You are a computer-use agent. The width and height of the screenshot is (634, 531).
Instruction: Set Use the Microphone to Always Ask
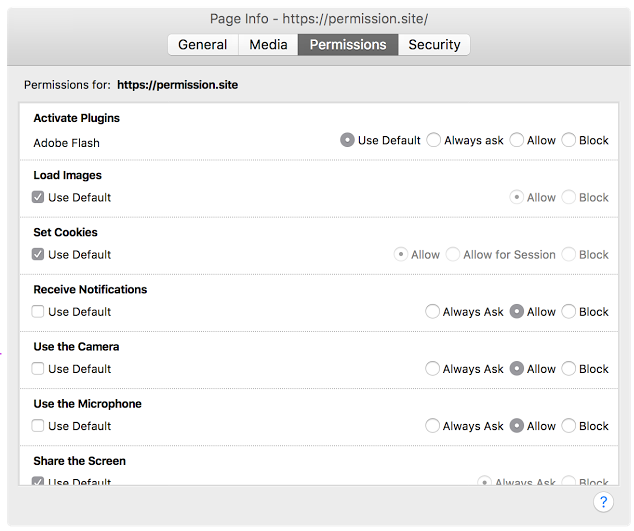(x=433, y=426)
